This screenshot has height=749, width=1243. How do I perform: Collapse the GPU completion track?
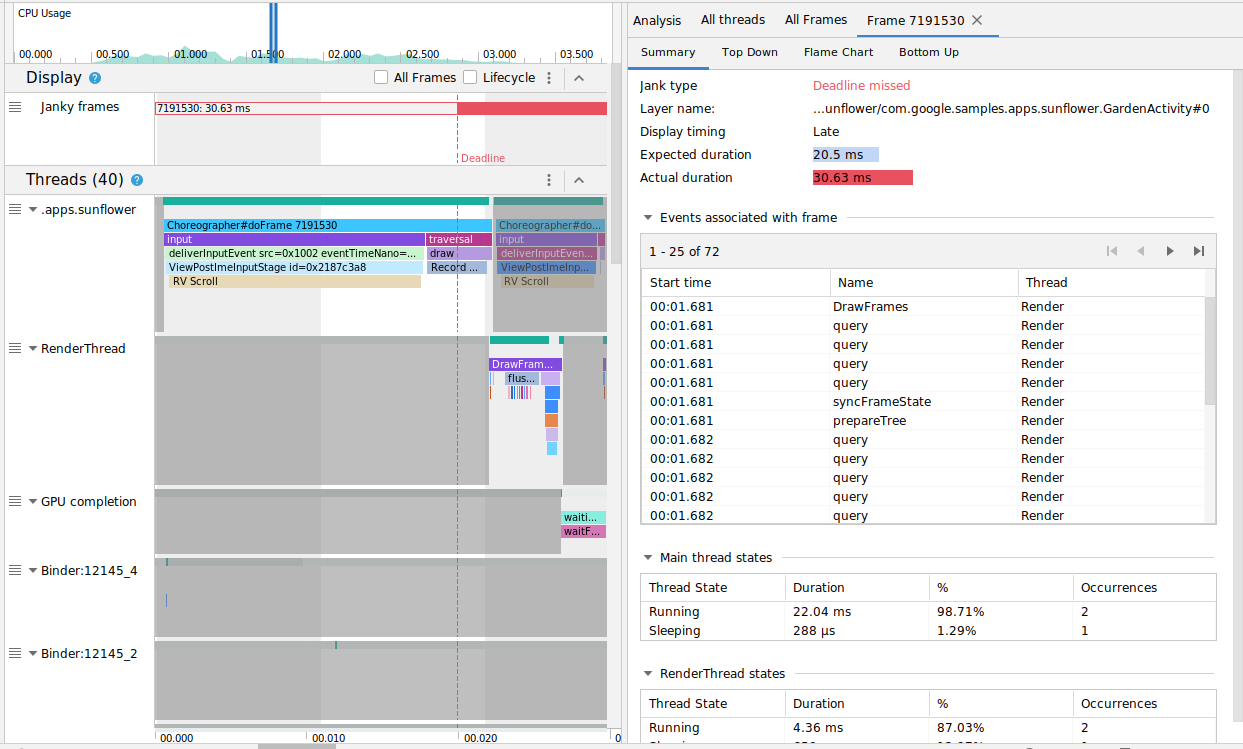31,501
